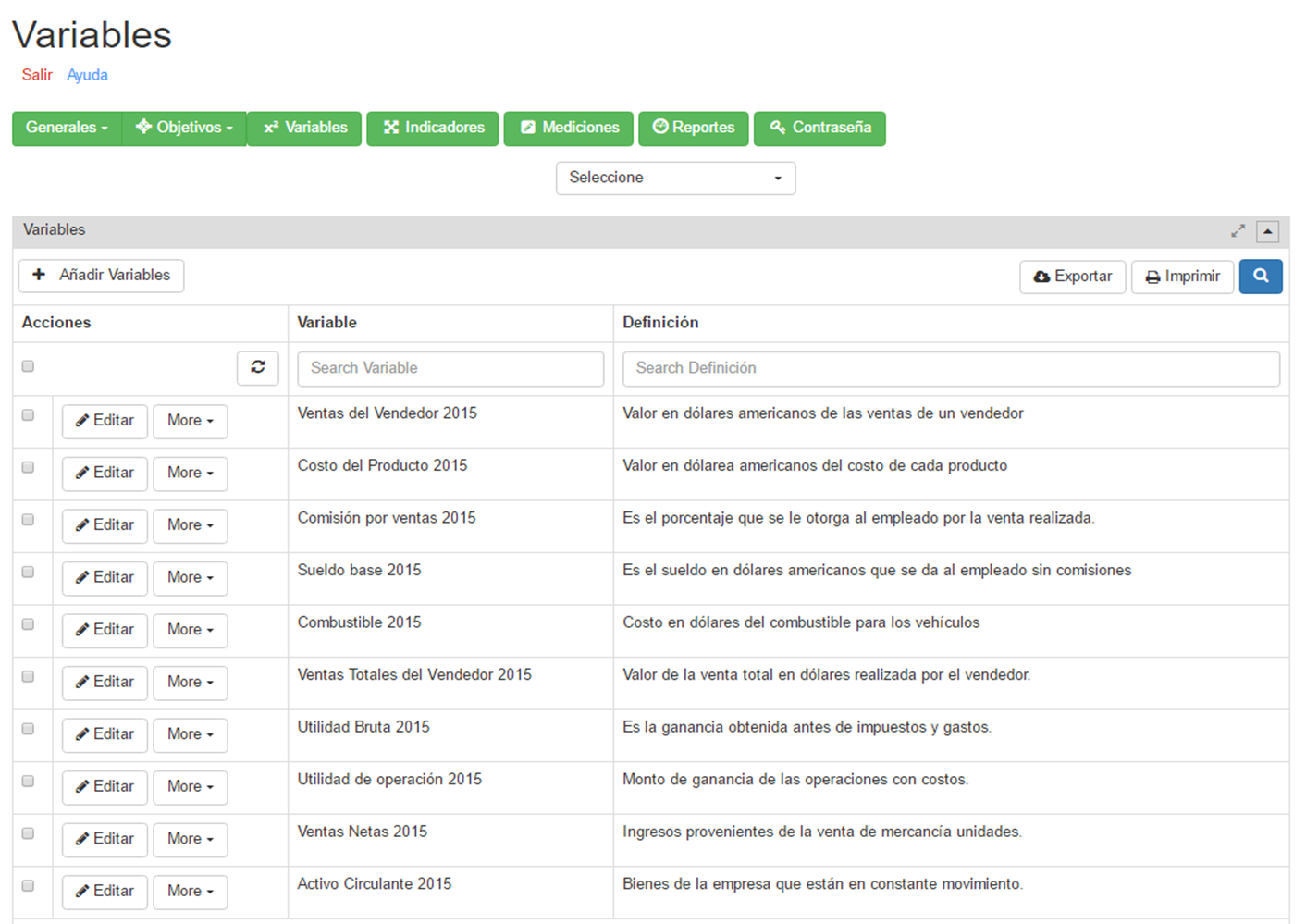Image resolution: width=1306 pixels, height=924 pixels.
Task: Click the Search Variable input field
Action: tap(450, 368)
